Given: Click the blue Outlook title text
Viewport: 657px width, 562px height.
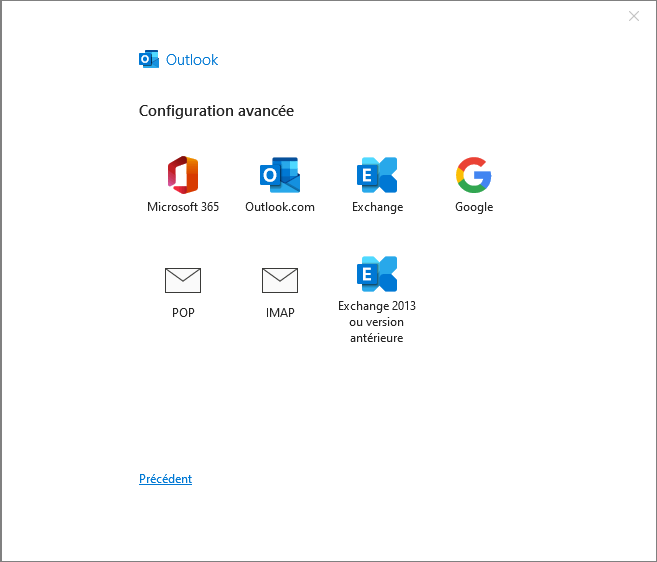Looking at the screenshot, I should pos(192,60).
